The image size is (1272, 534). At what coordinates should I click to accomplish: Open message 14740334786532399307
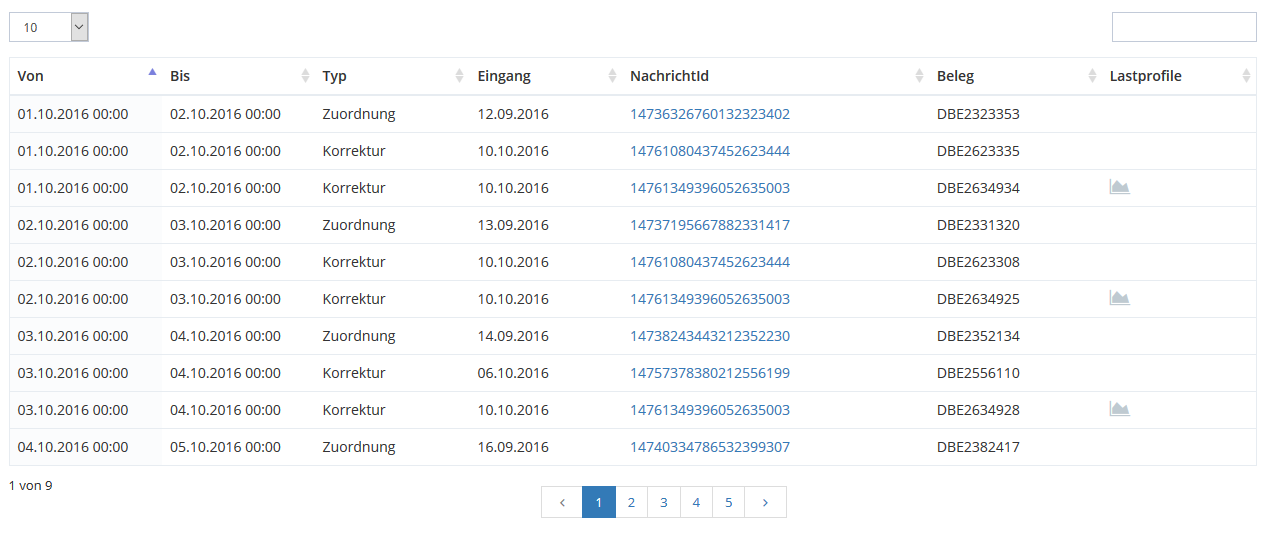pyautogui.click(x=710, y=447)
